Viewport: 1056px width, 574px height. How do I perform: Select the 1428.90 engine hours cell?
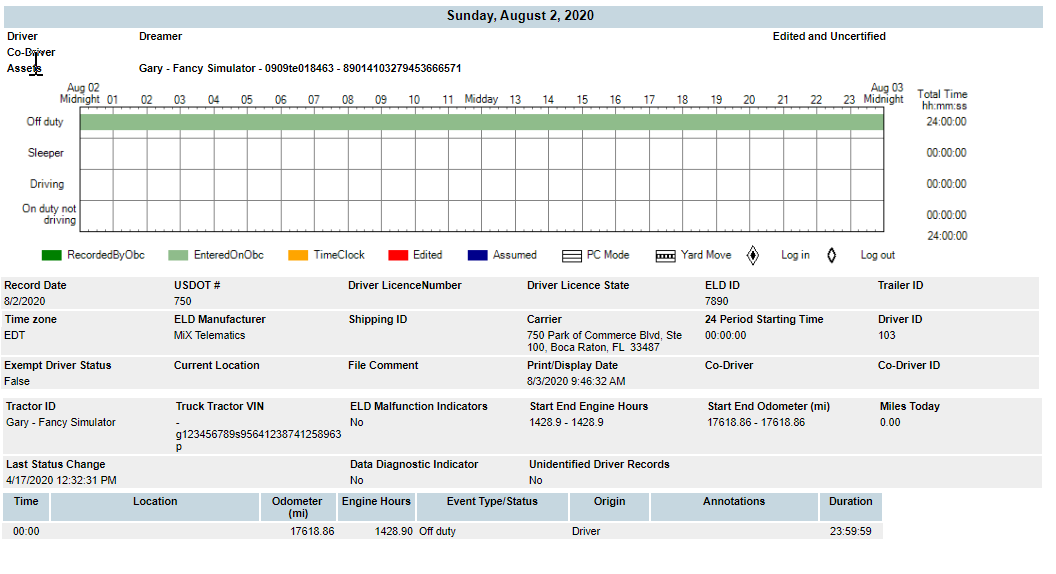[394, 532]
